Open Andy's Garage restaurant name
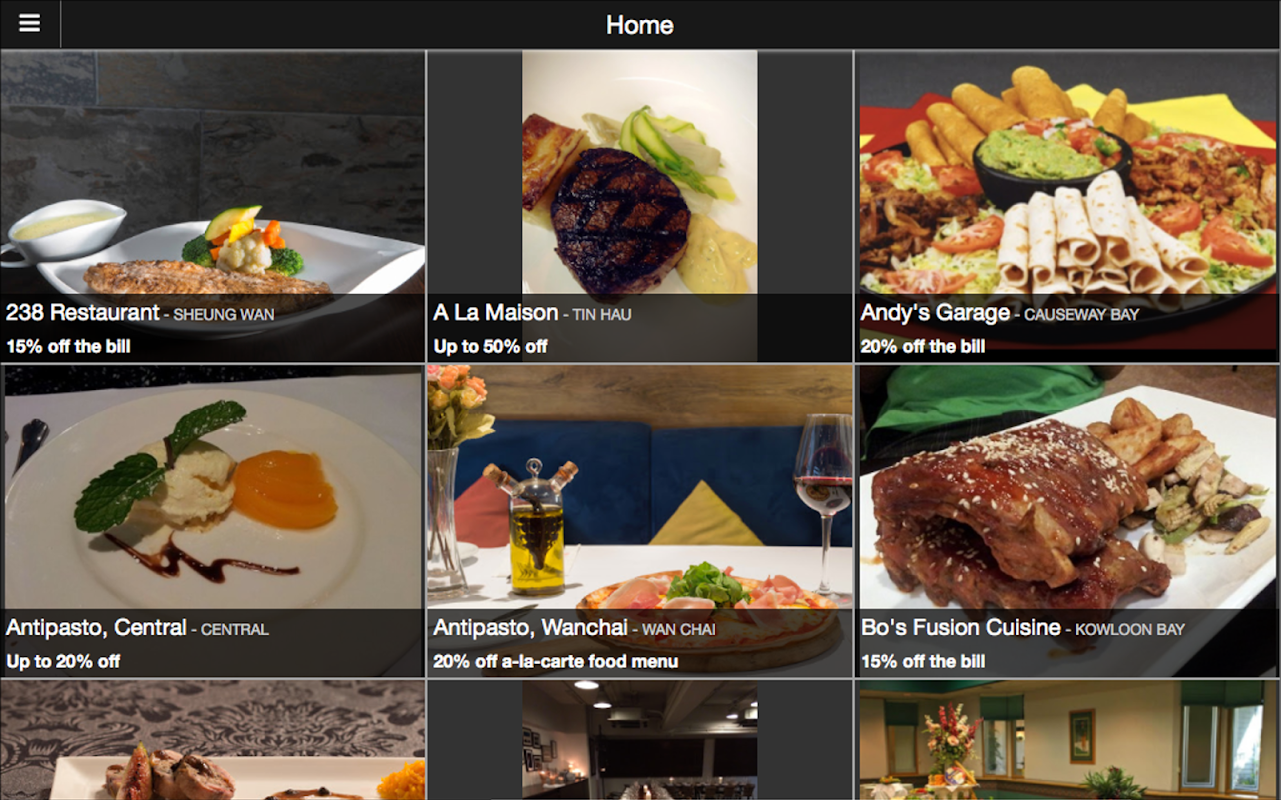This screenshot has width=1281, height=800. pos(935,313)
